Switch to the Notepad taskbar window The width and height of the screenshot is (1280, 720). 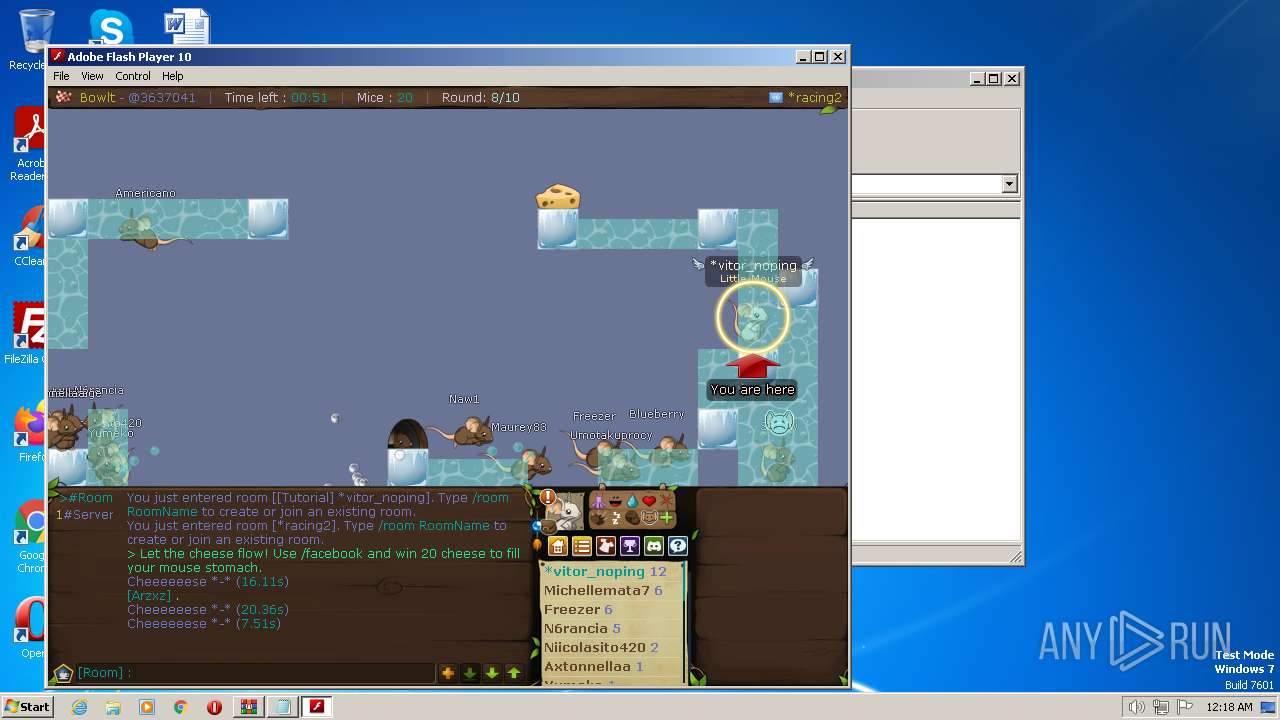[x=282, y=707]
